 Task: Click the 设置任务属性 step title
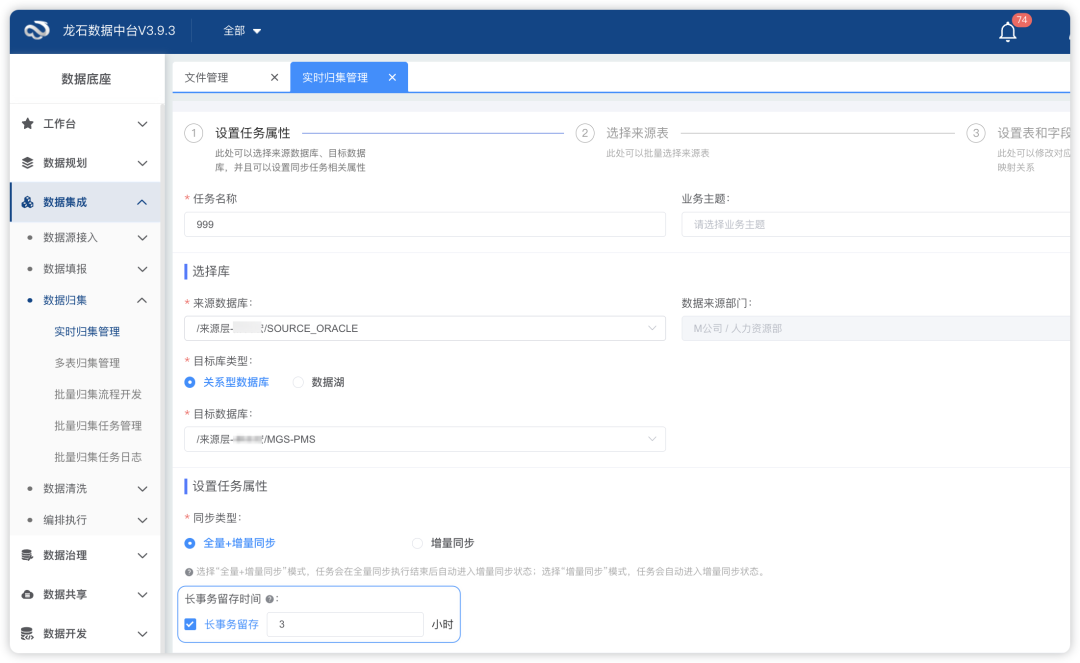coord(253,134)
